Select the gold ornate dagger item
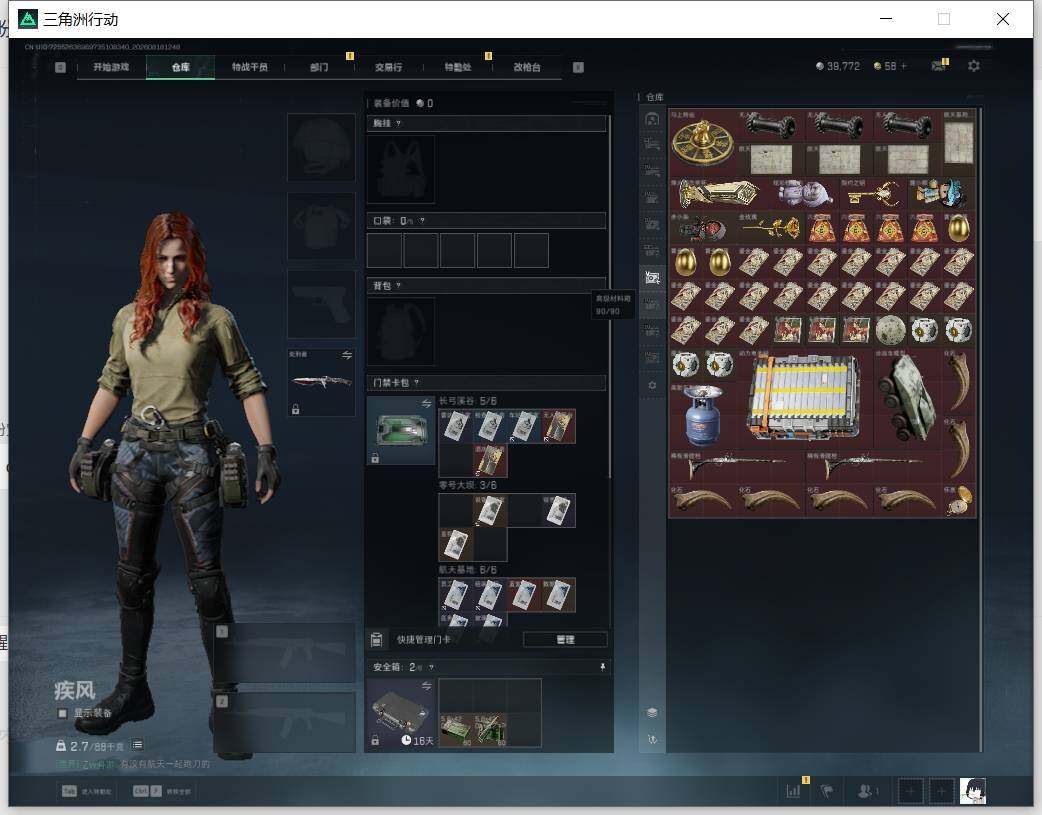Screen dimensions: 1042x815 (x=720, y=194)
